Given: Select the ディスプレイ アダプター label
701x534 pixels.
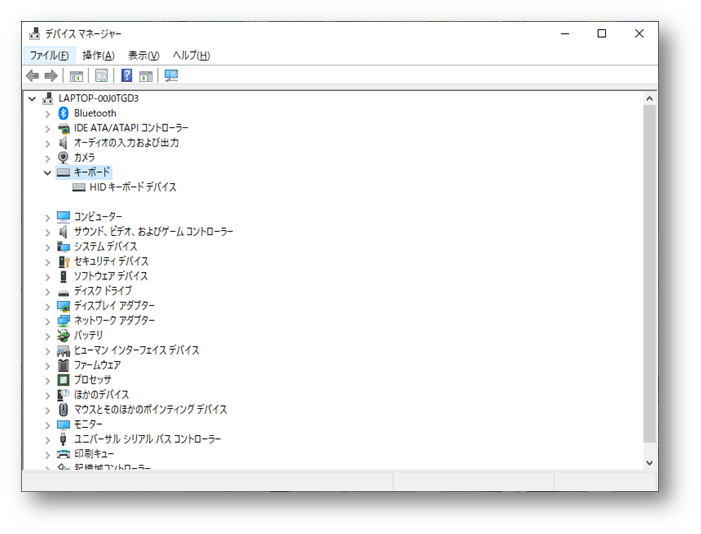Looking at the screenshot, I should pyautogui.click(x=114, y=305).
